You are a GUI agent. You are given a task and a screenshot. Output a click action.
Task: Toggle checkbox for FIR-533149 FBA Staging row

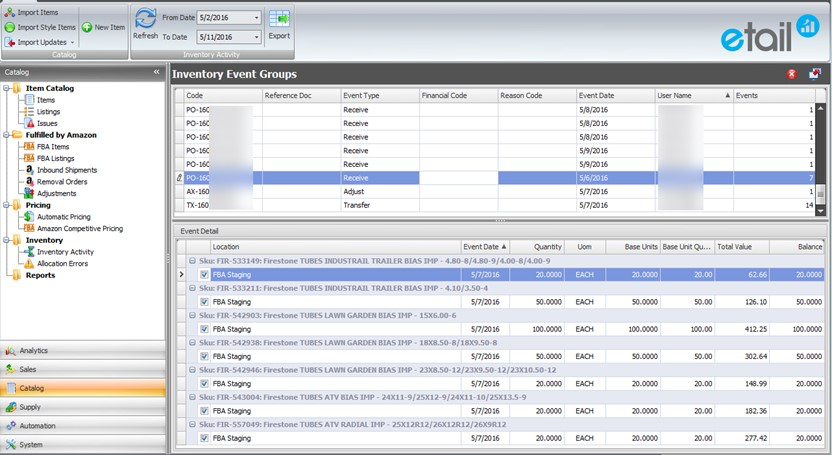204,275
